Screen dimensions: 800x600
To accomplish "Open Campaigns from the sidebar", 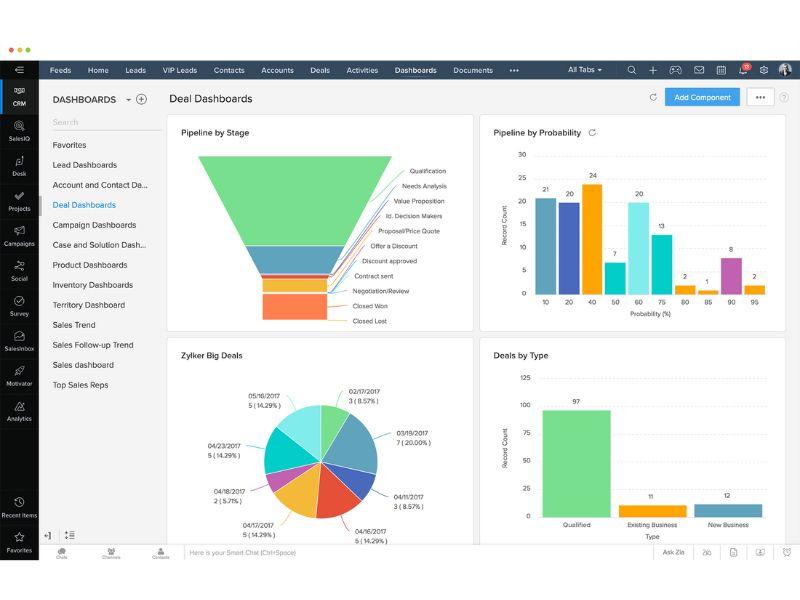I will 19,236.
